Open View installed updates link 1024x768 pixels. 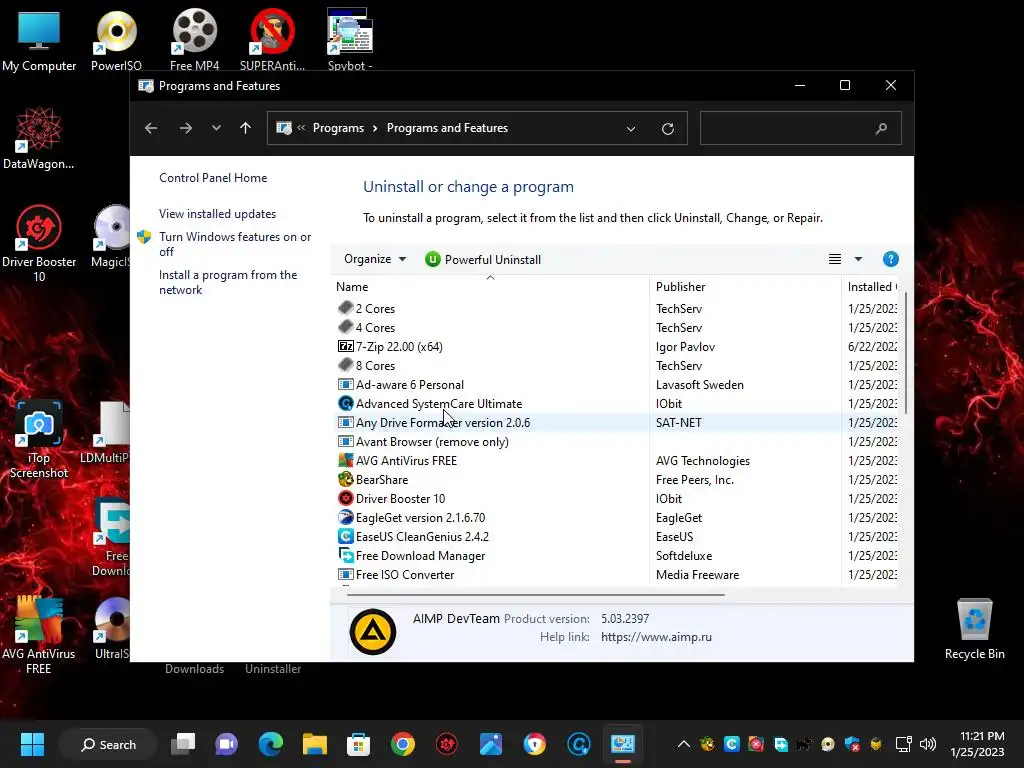[x=217, y=214]
